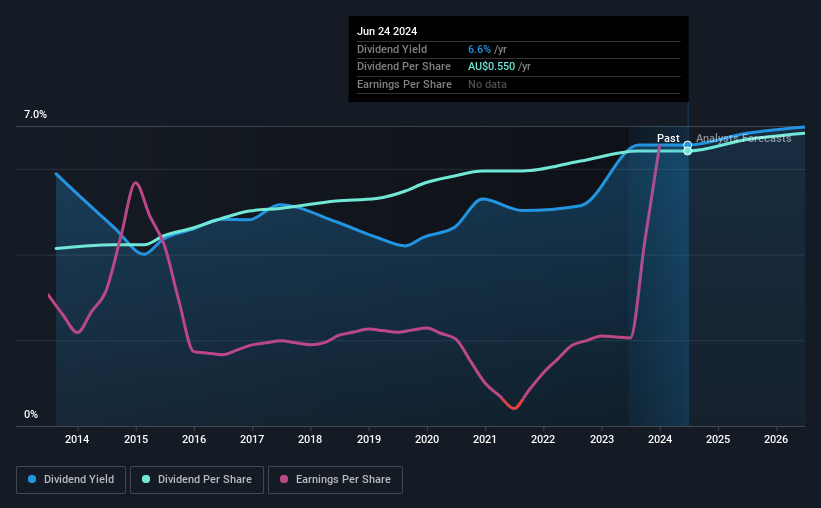
Task: Click the AU$0.550 dividend per share value
Action: point(491,67)
